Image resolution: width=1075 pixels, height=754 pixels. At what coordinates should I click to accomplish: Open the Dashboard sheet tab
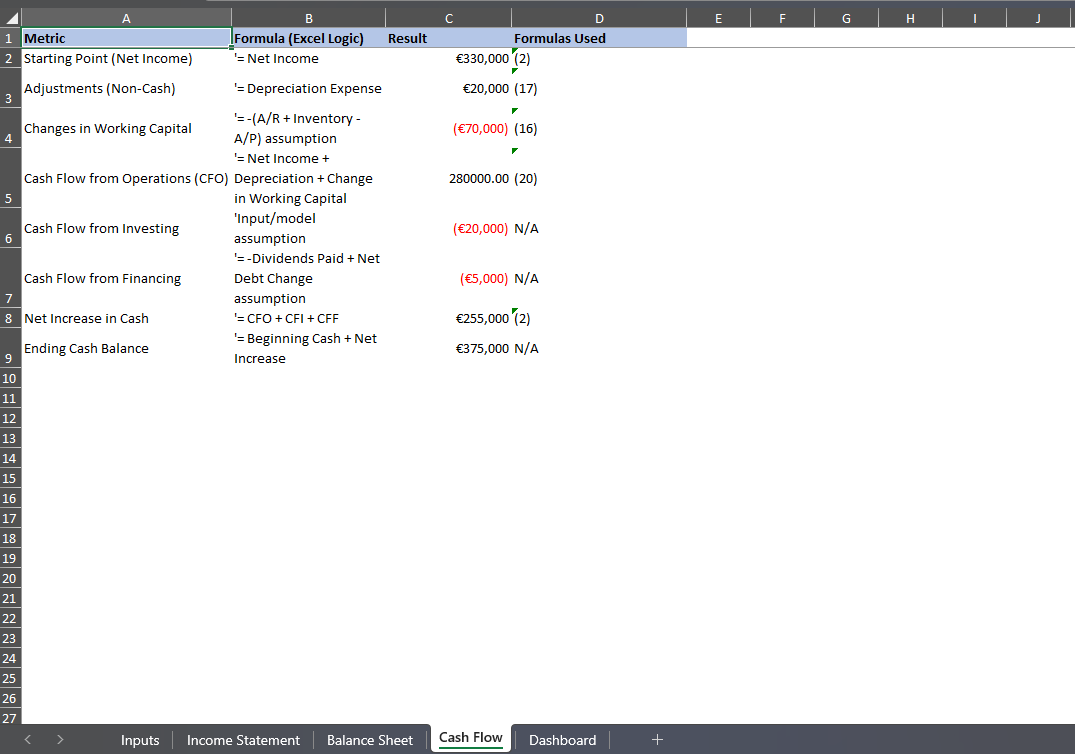[x=562, y=740]
